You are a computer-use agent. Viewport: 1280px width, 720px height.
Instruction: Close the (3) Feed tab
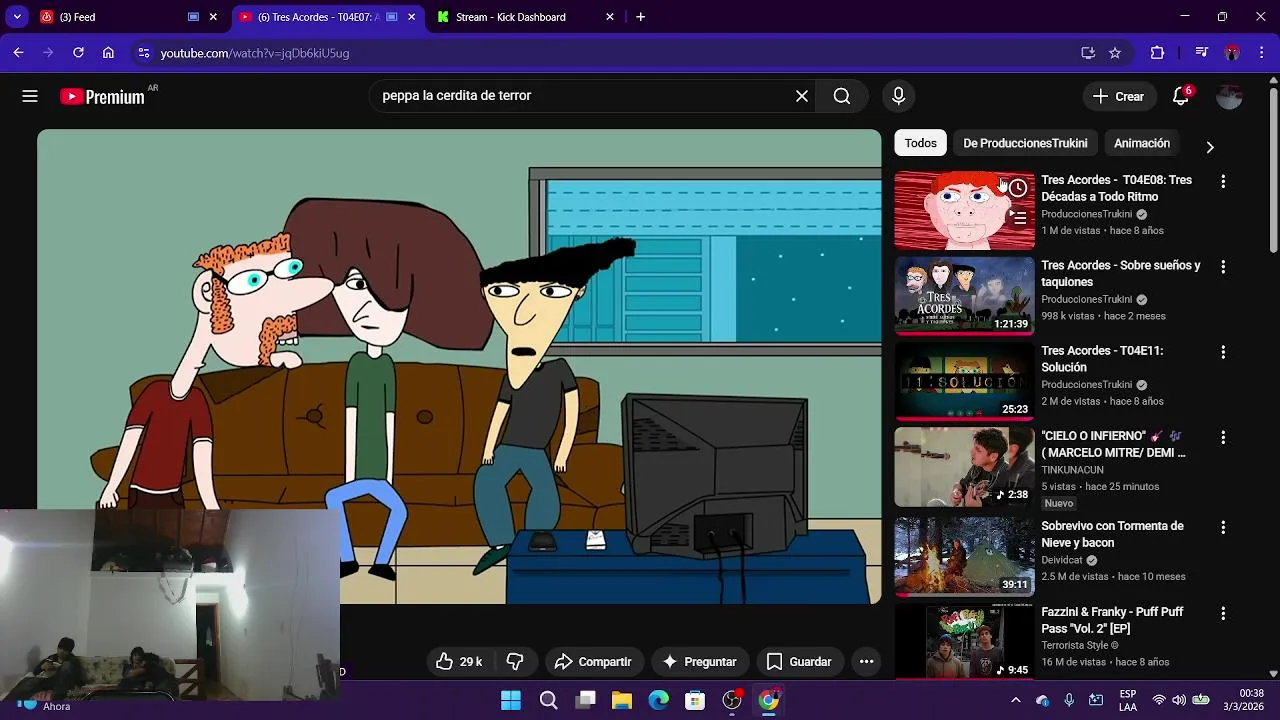(213, 17)
